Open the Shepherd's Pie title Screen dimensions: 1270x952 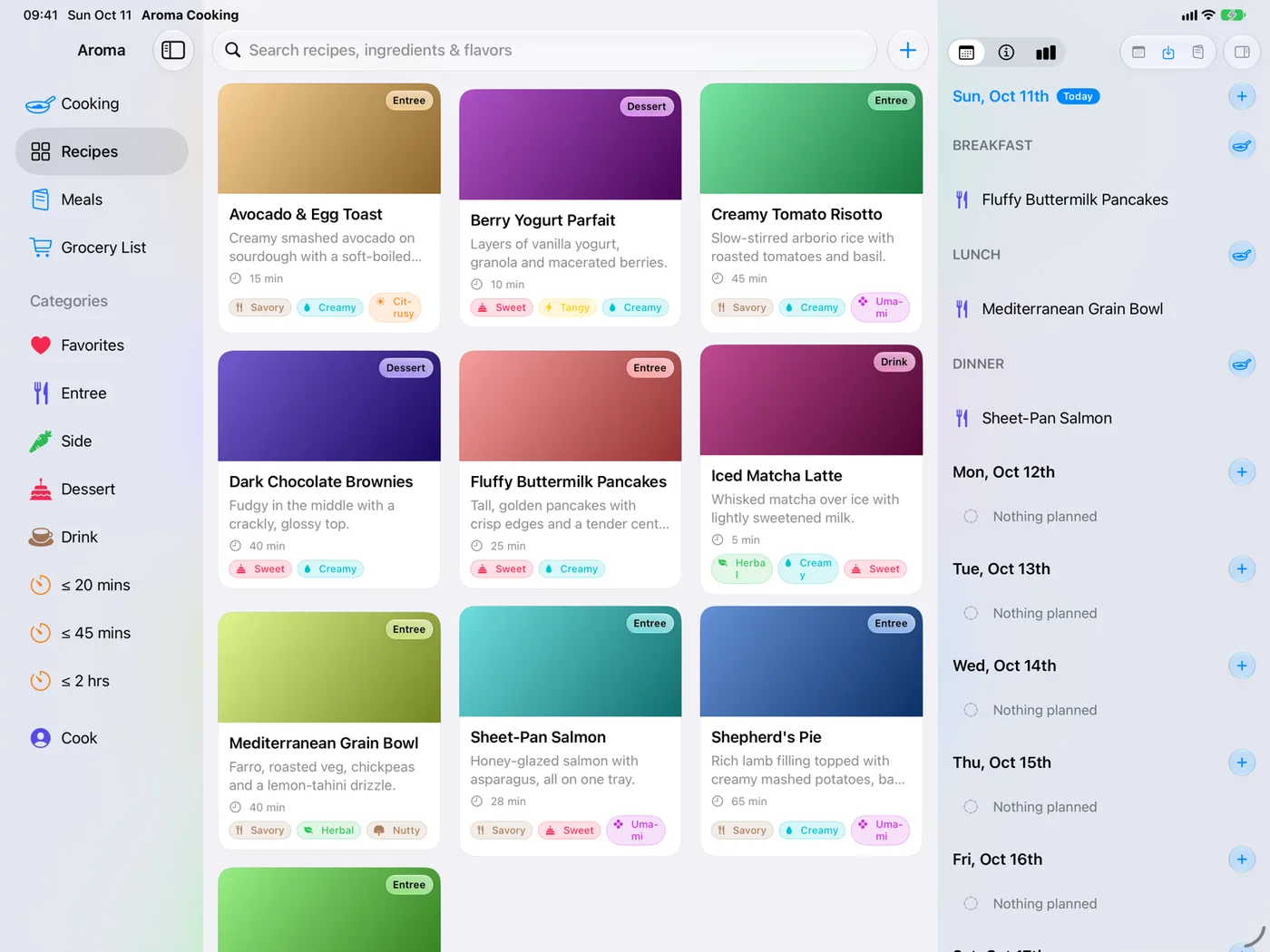tap(767, 738)
